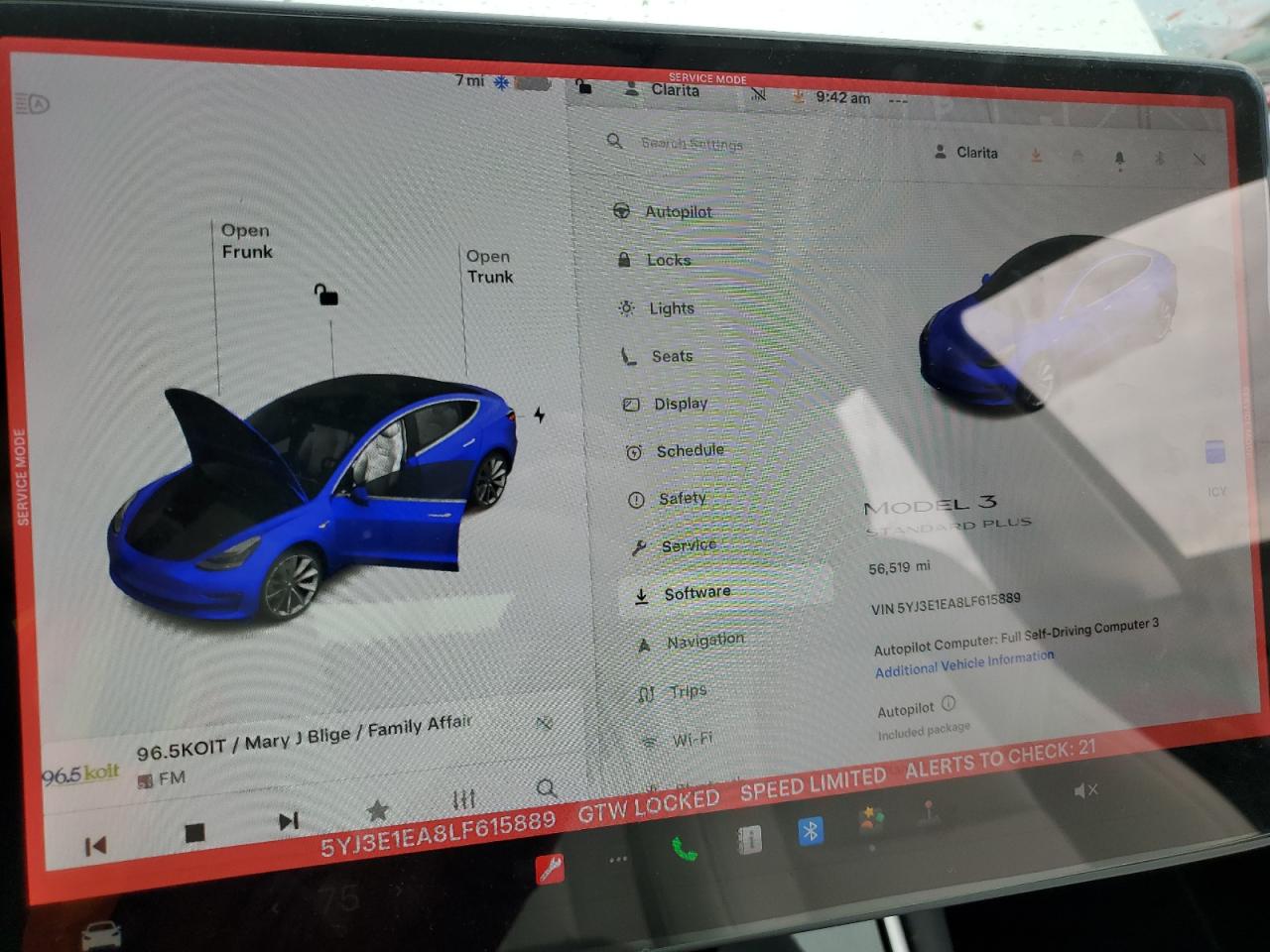Expand the all-apps ellipsis in the dock
The height and width of the screenshot is (952, 1270).
[617, 859]
